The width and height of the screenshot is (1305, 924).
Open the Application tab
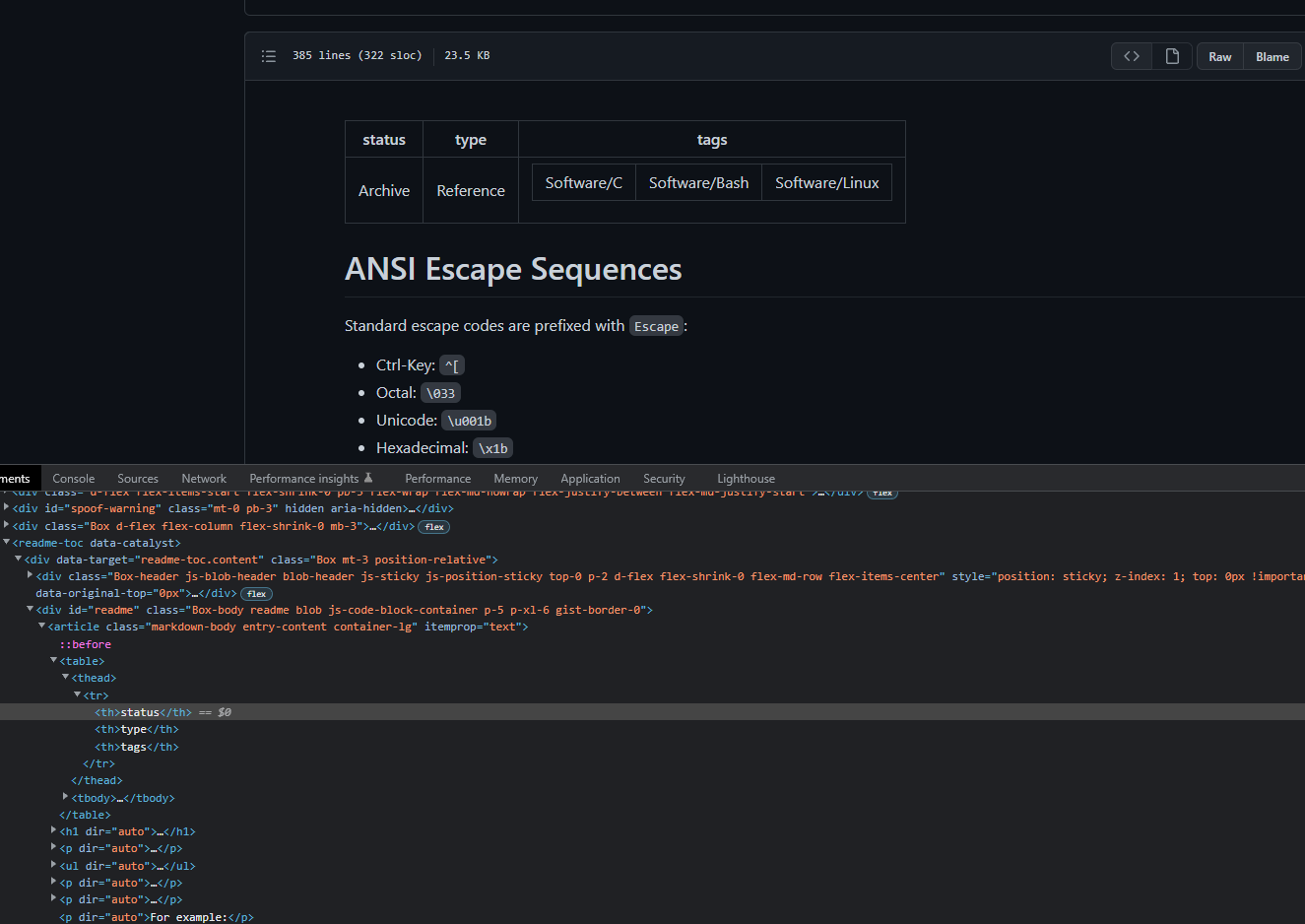click(591, 479)
